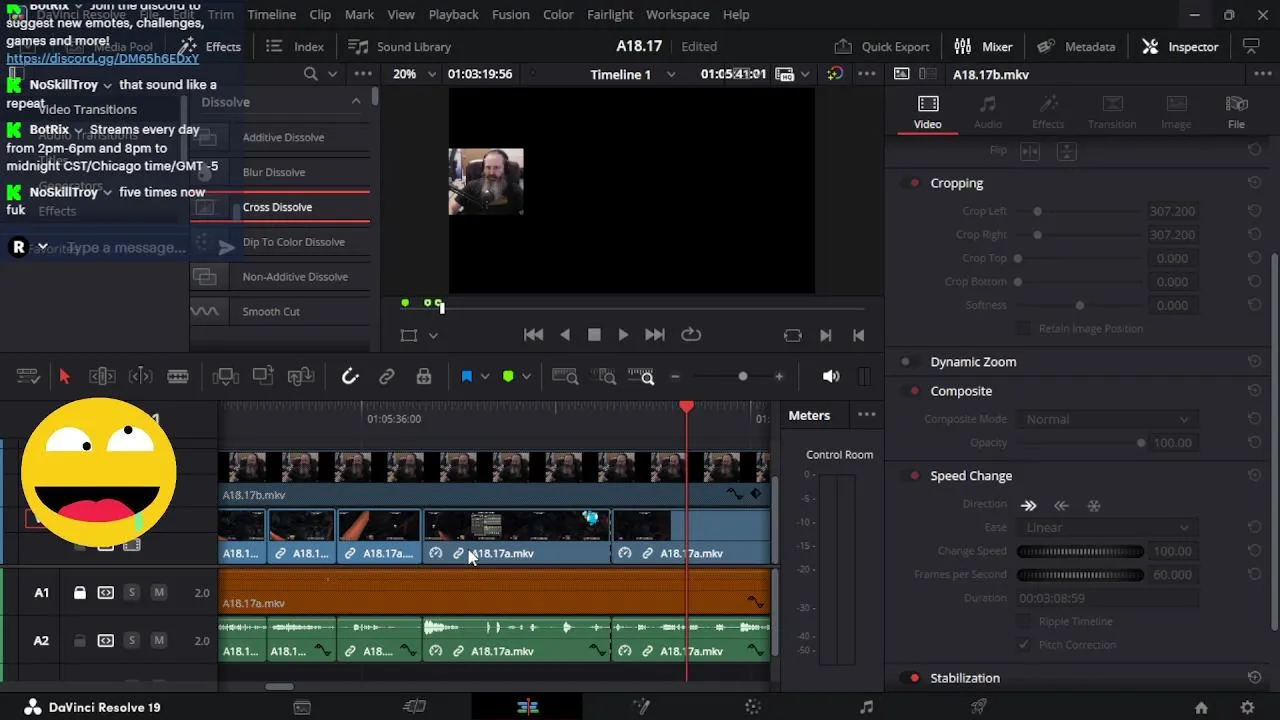
Task: Collapse the Dissolve transitions group
Action: [x=356, y=102]
